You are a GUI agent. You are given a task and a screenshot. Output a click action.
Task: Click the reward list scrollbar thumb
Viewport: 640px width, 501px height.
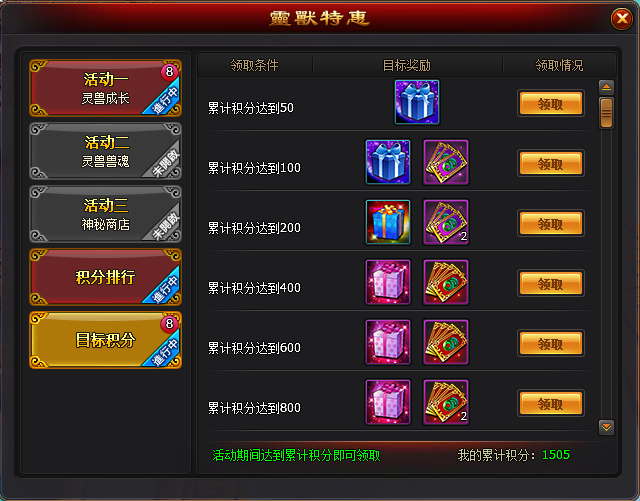click(x=606, y=113)
